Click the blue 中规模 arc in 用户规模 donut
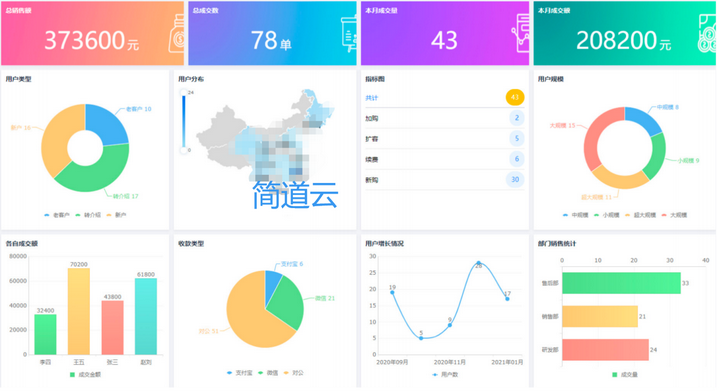The width and height of the screenshot is (720, 391). click(x=644, y=117)
